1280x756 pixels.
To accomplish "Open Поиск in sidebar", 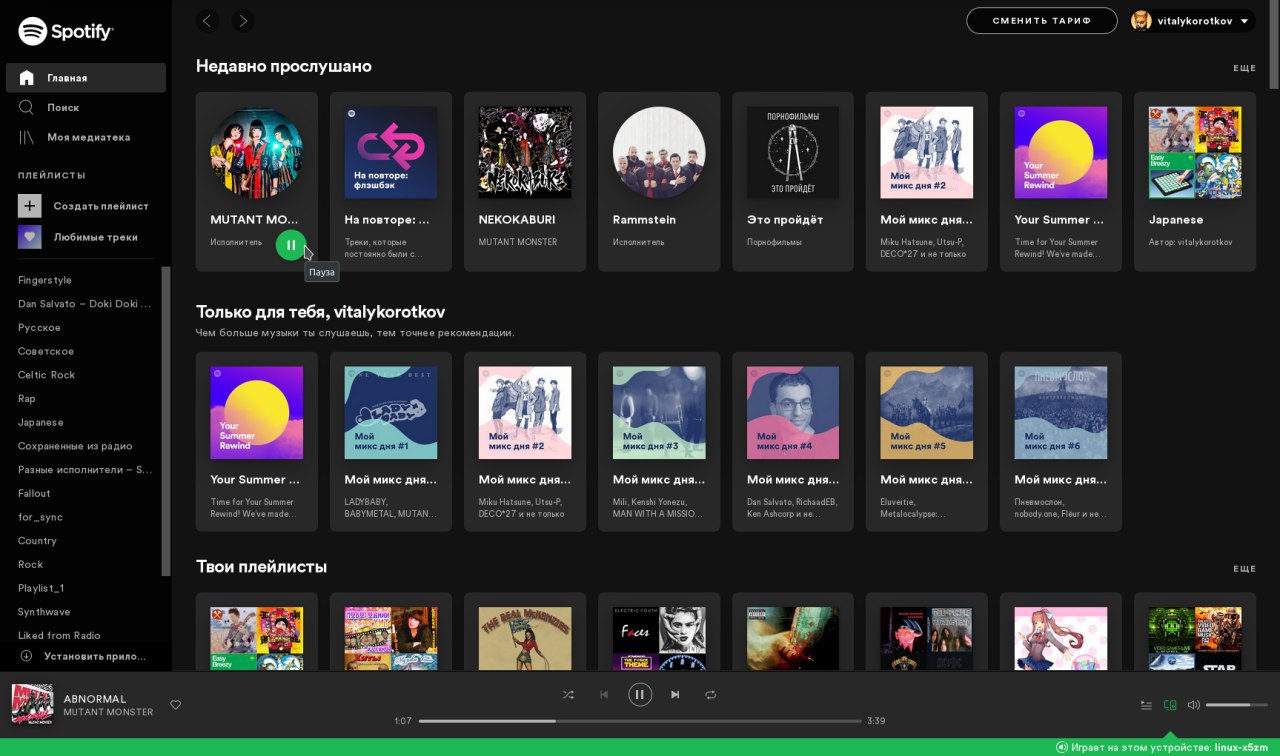I will (86, 107).
